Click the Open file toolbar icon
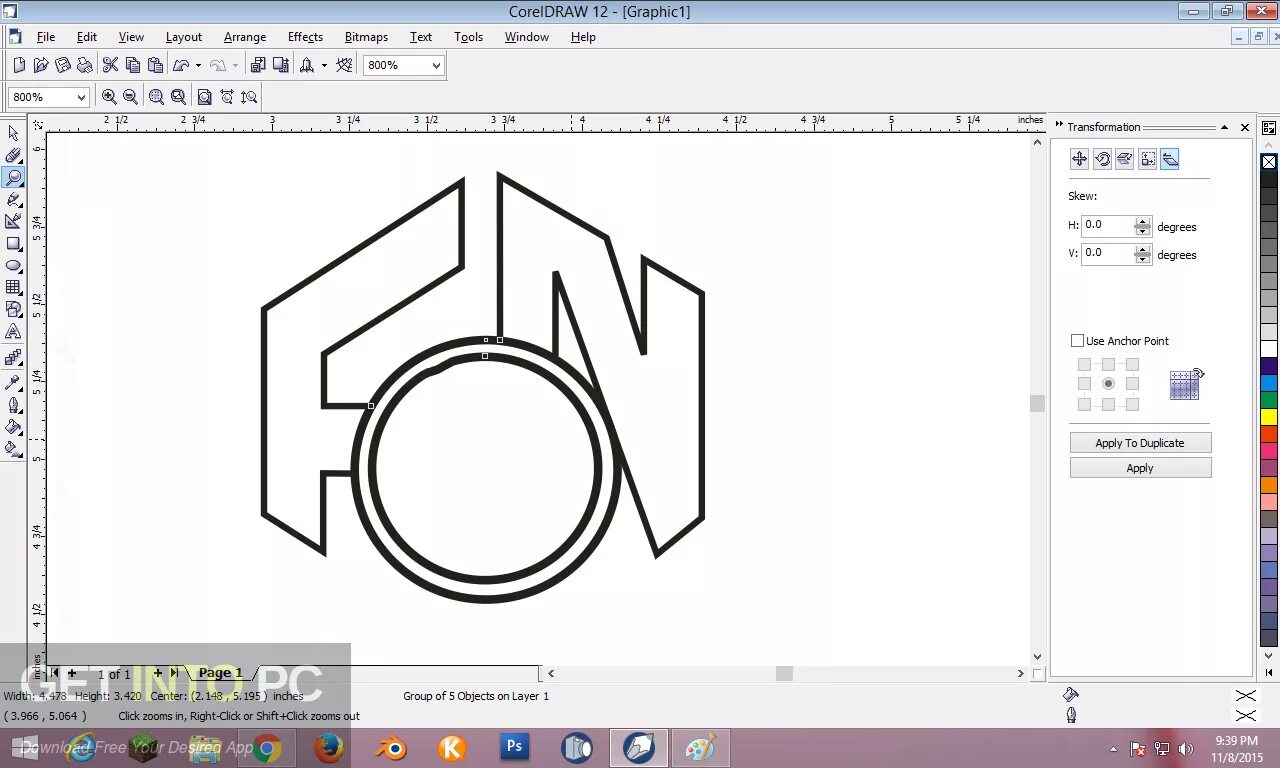Viewport: 1280px width, 768px height. coord(41,65)
